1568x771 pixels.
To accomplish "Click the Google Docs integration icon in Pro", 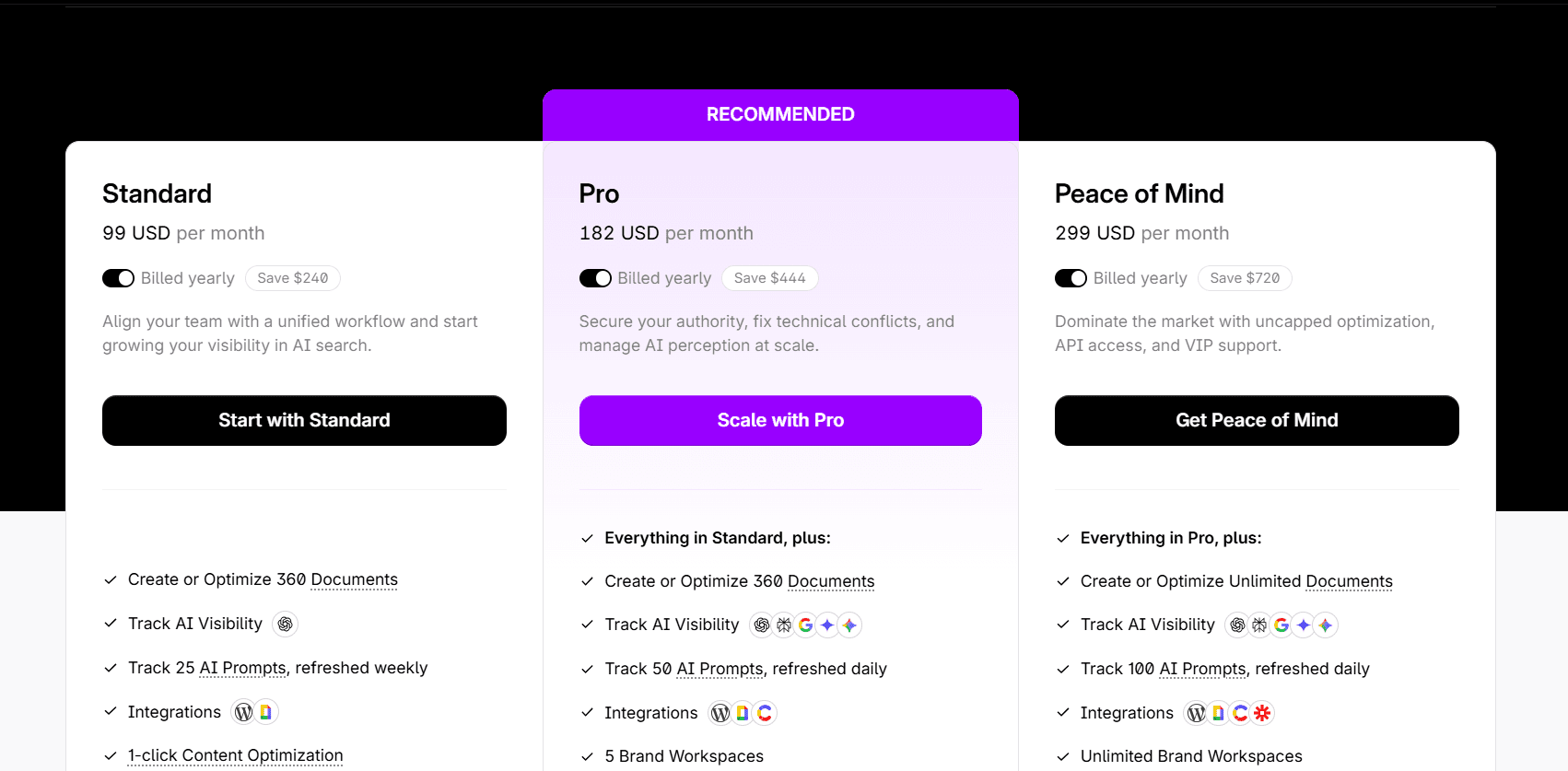I will (x=743, y=713).
